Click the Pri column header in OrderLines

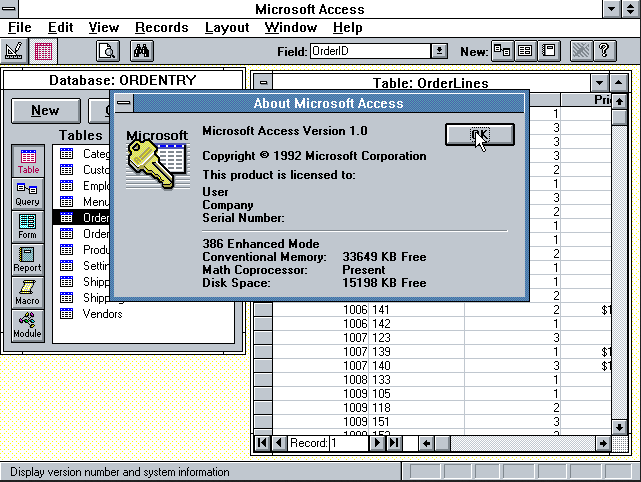pos(586,99)
